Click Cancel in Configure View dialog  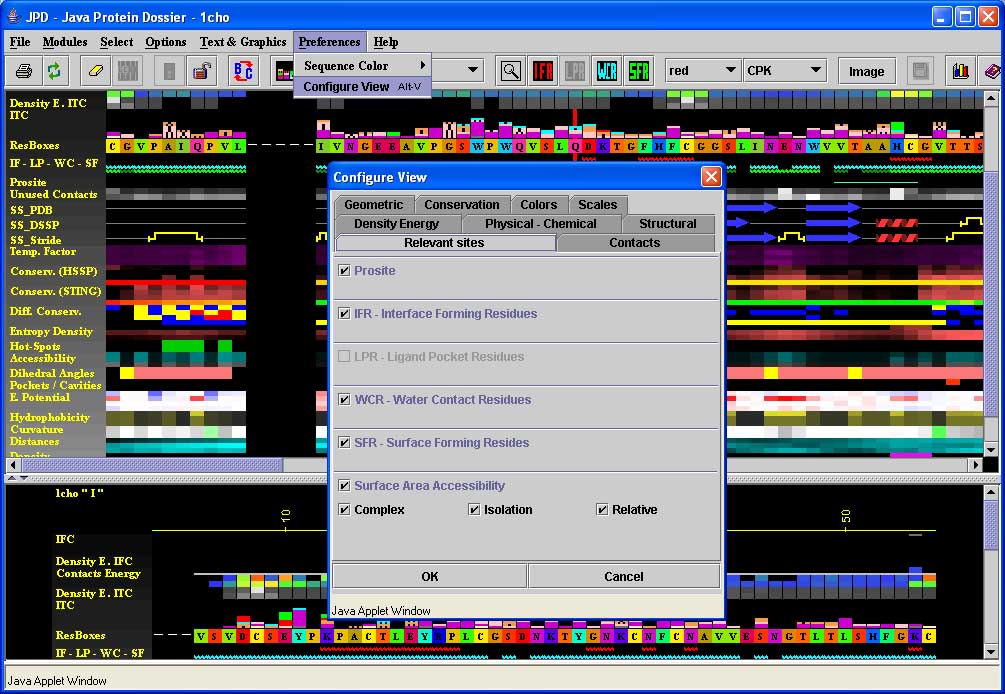pyautogui.click(x=624, y=576)
